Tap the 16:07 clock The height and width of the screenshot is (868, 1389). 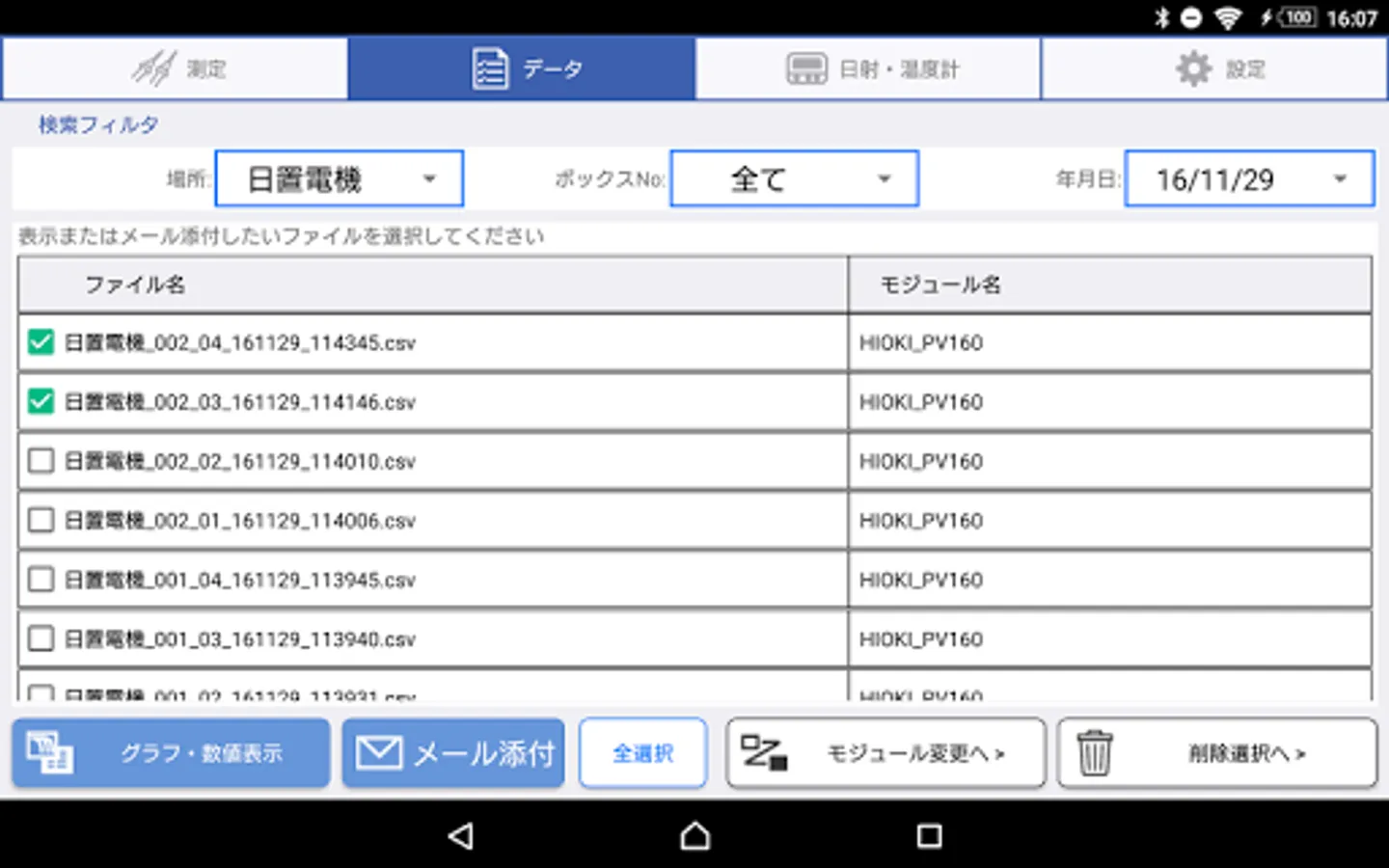(x=1351, y=18)
